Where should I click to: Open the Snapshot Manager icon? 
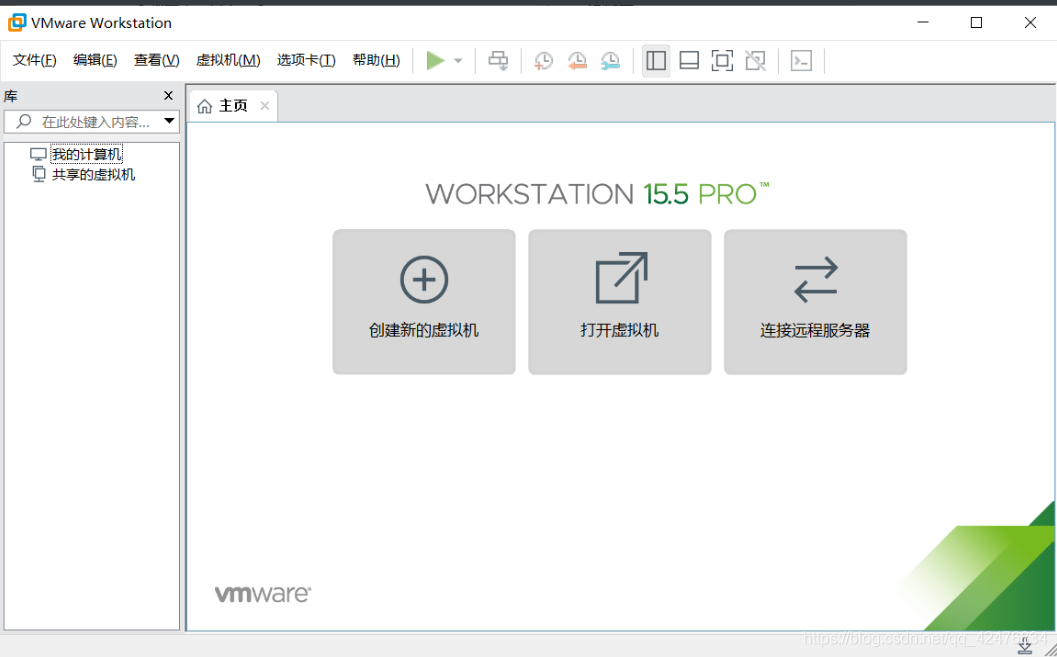tap(611, 61)
